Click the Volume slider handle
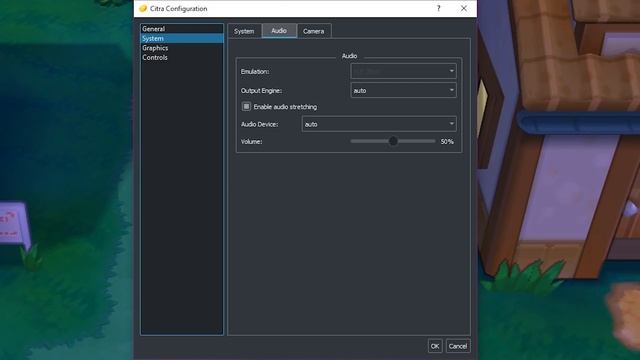This screenshot has width=640, height=360. pyautogui.click(x=393, y=141)
